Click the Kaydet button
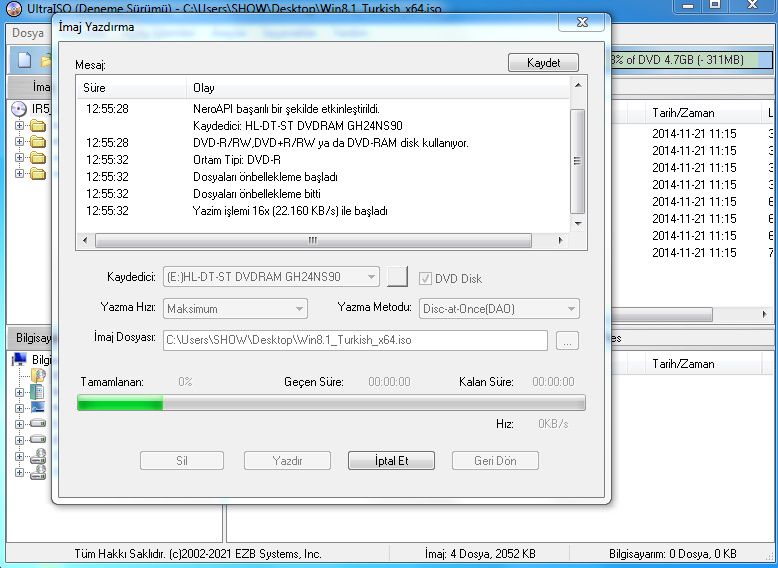778x568 pixels. tap(543, 63)
